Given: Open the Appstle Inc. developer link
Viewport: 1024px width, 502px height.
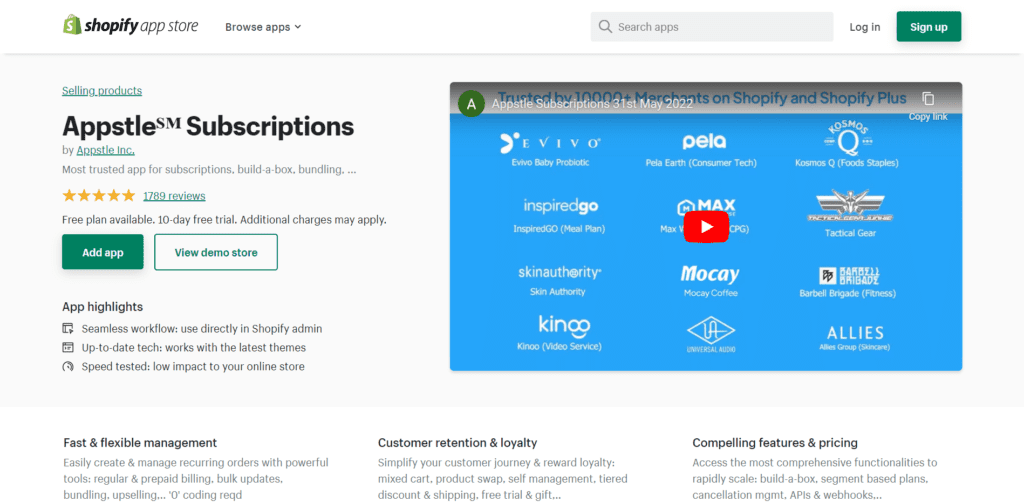Looking at the screenshot, I should (106, 150).
